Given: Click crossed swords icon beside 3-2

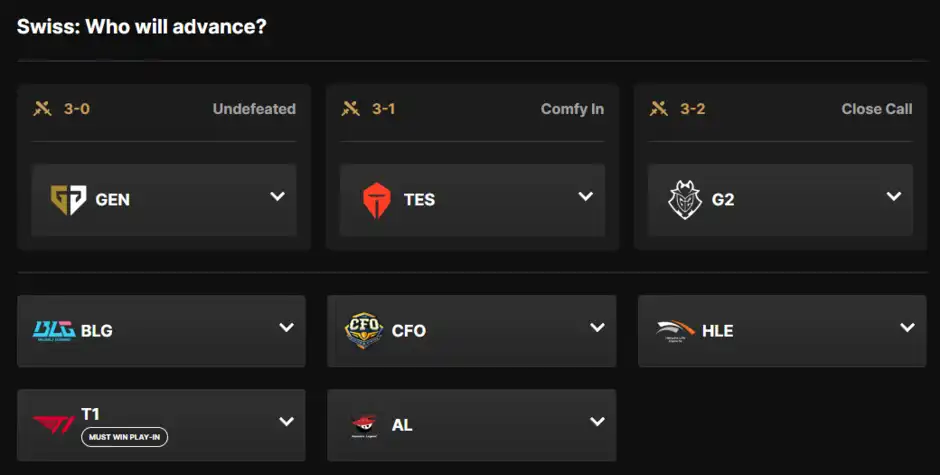Looking at the screenshot, I should 658,109.
